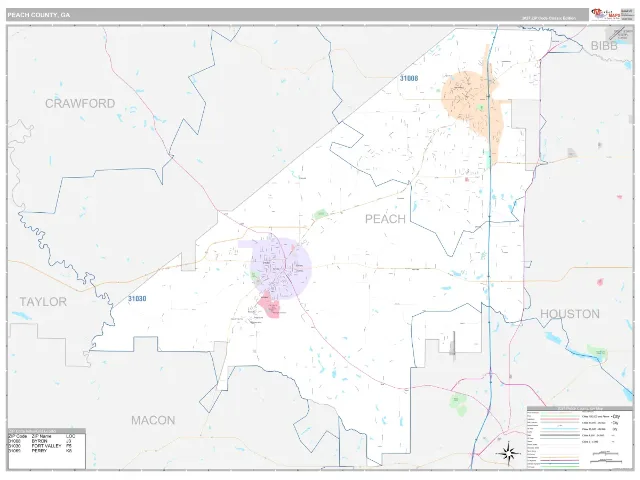Select the HOUSTON county label

(570, 314)
